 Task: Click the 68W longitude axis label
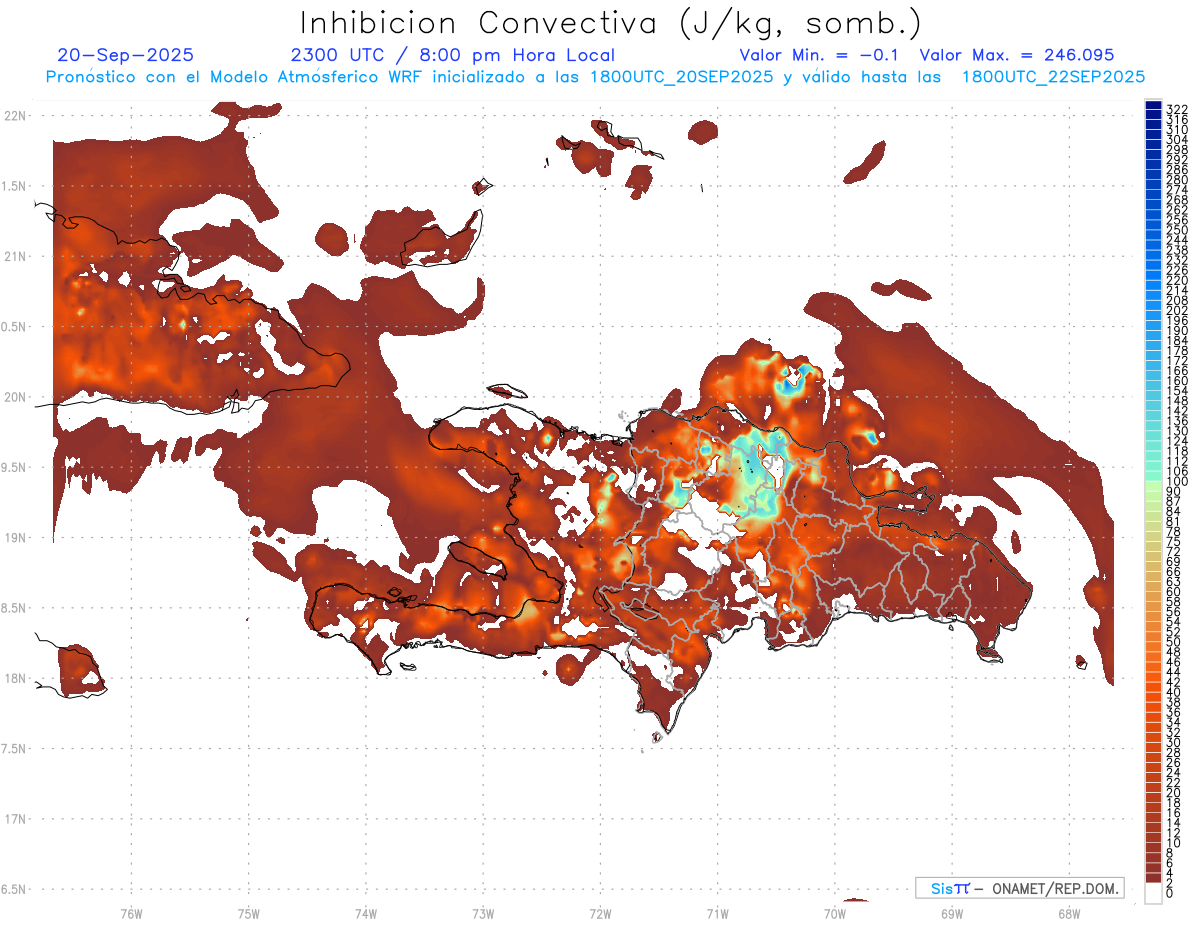click(x=1068, y=913)
